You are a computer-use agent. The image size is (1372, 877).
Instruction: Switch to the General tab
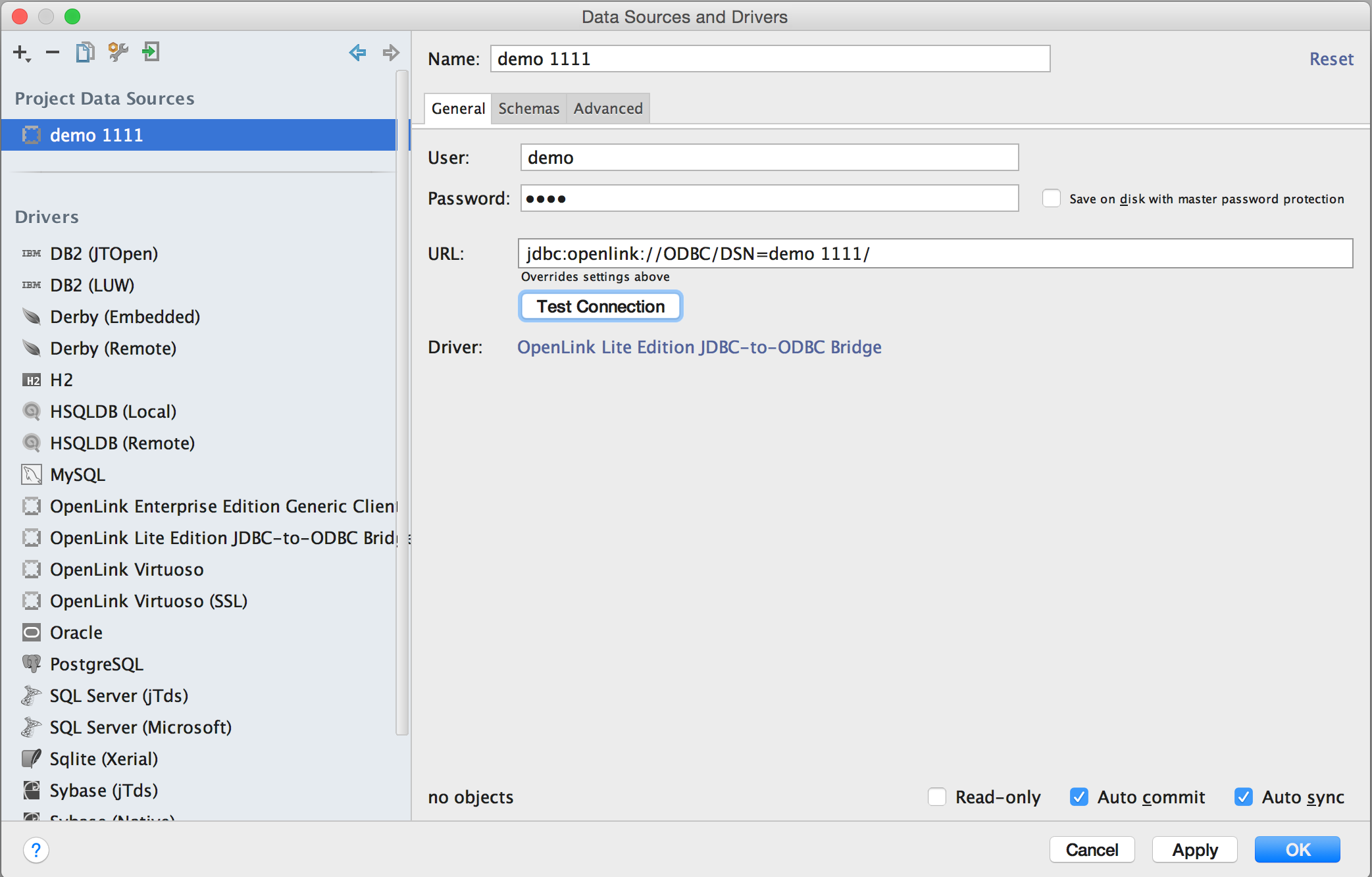click(458, 109)
